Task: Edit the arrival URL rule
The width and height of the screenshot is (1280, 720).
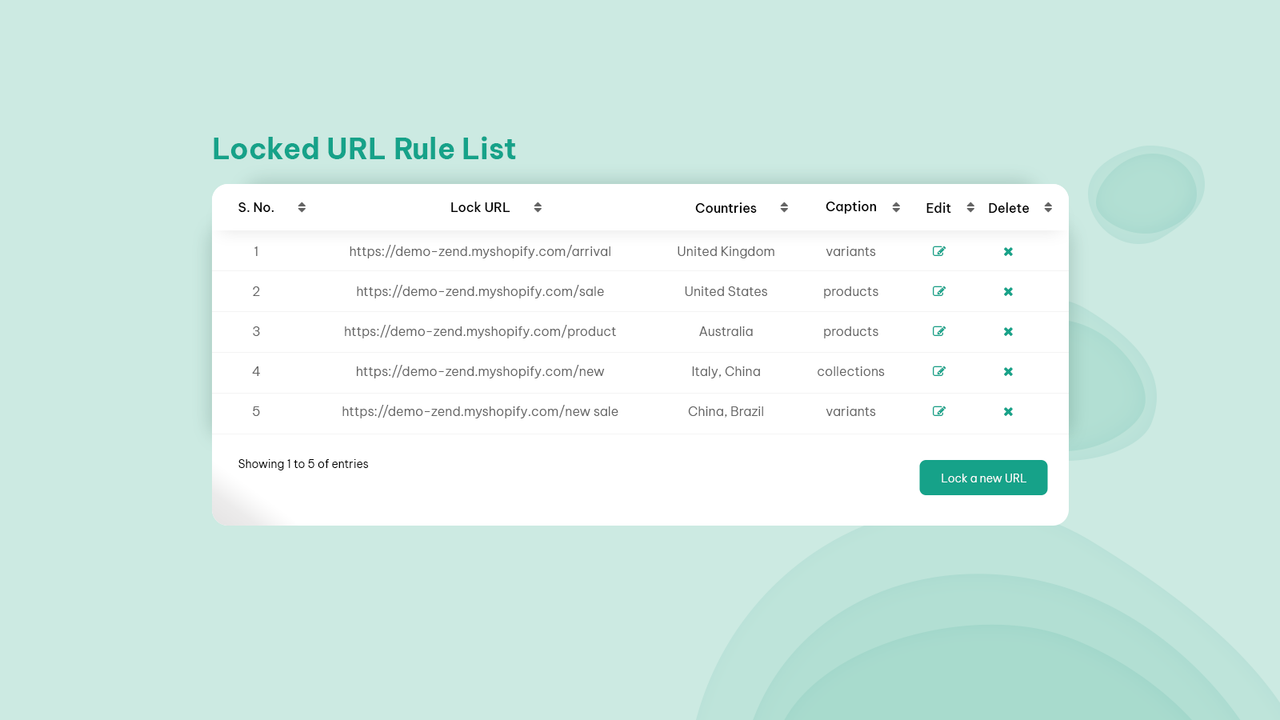Action: [x=939, y=251]
